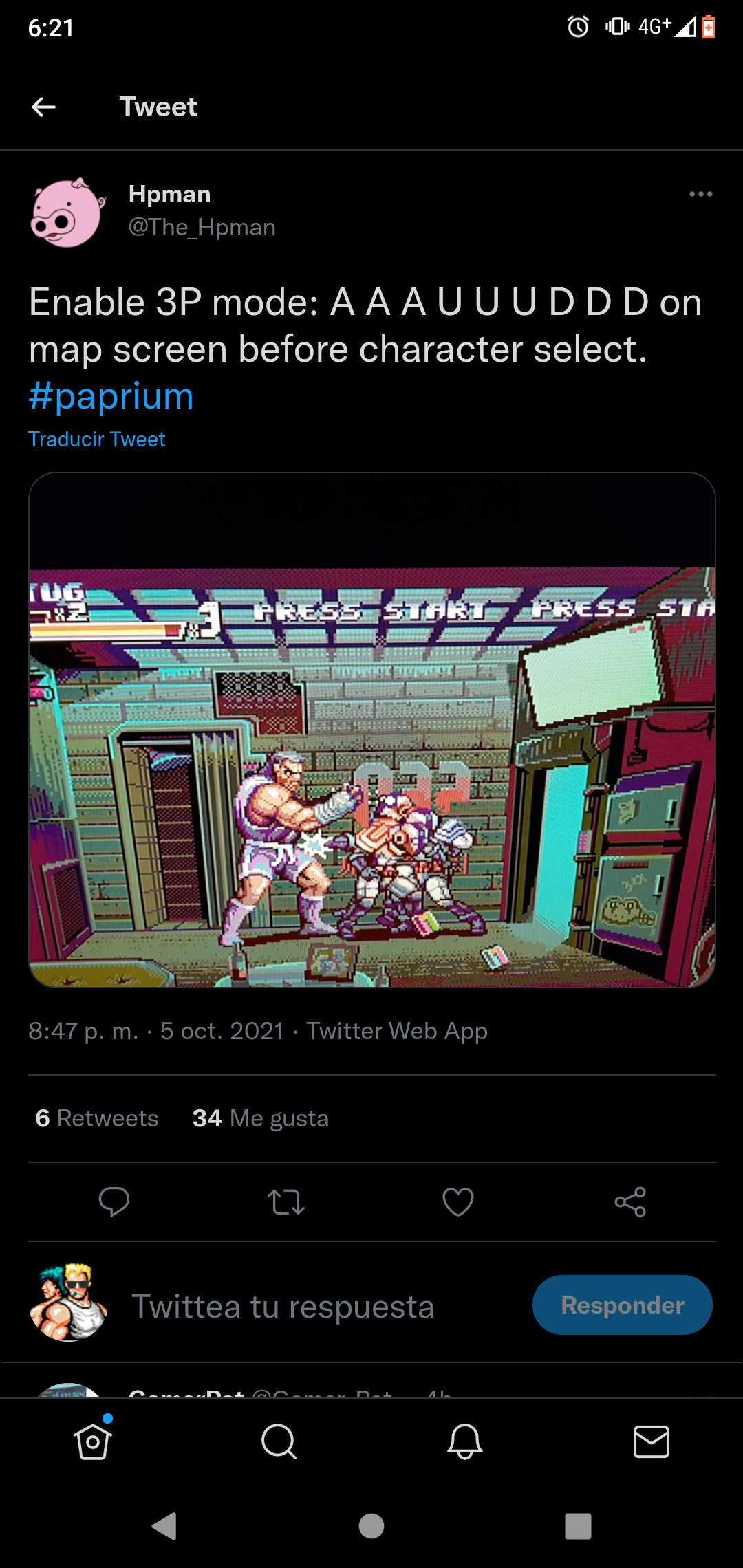Tap the share icon under the tweet
This screenshot has width=743, height=1568.
630,1201
